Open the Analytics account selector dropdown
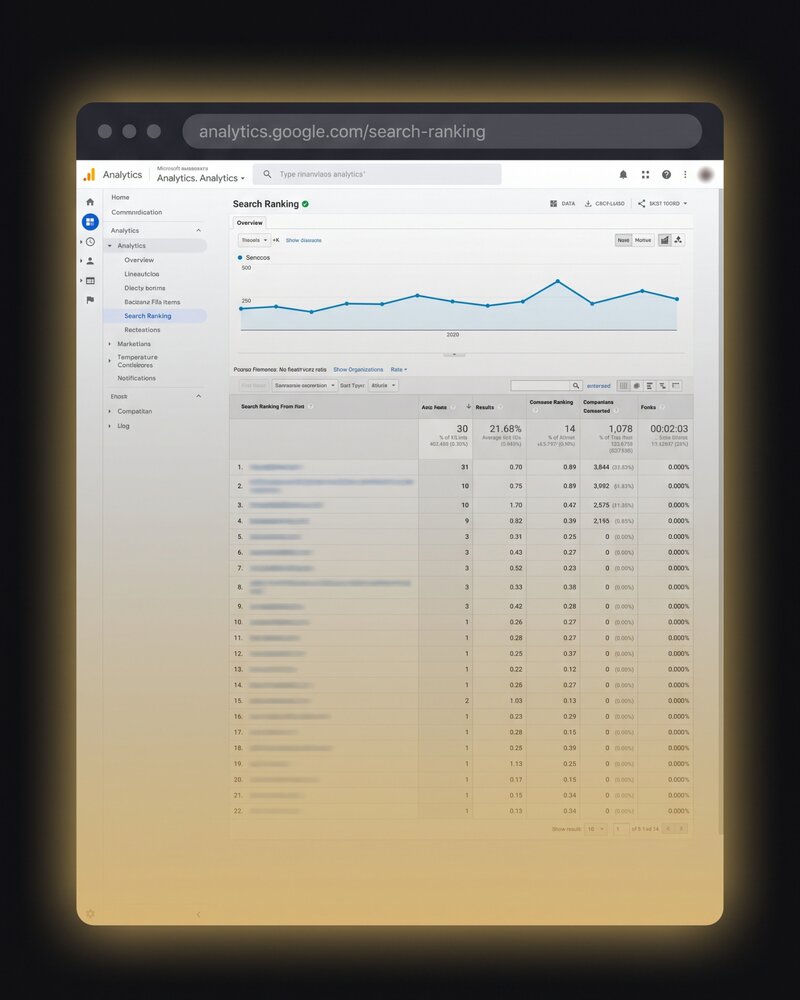 click(200, 178)
